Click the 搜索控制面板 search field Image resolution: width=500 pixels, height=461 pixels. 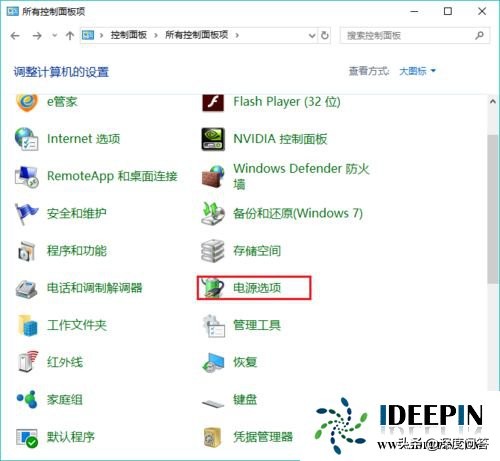pyautogui.click(x=415, y=35)
